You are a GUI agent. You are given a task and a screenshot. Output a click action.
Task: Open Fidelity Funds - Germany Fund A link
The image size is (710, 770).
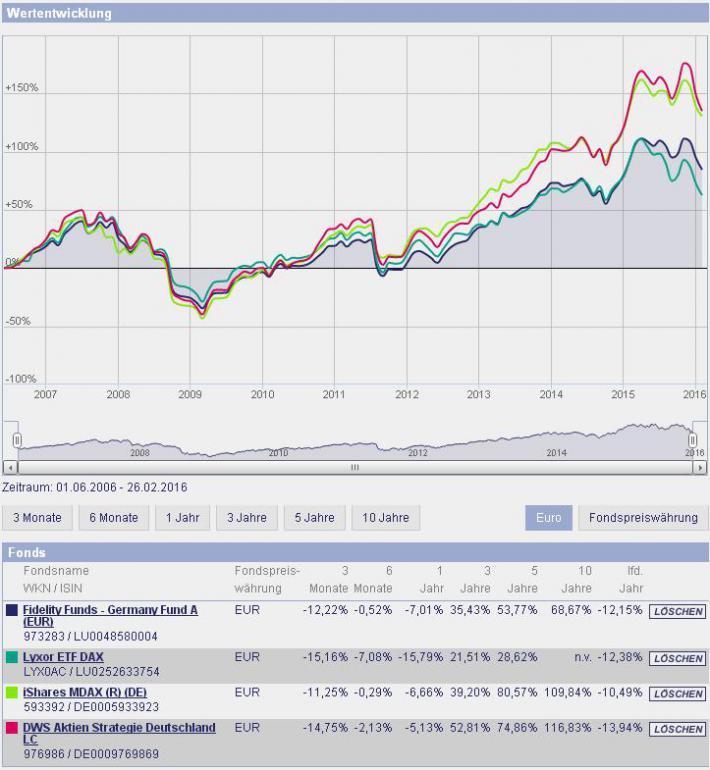click(x=110, y=616)
